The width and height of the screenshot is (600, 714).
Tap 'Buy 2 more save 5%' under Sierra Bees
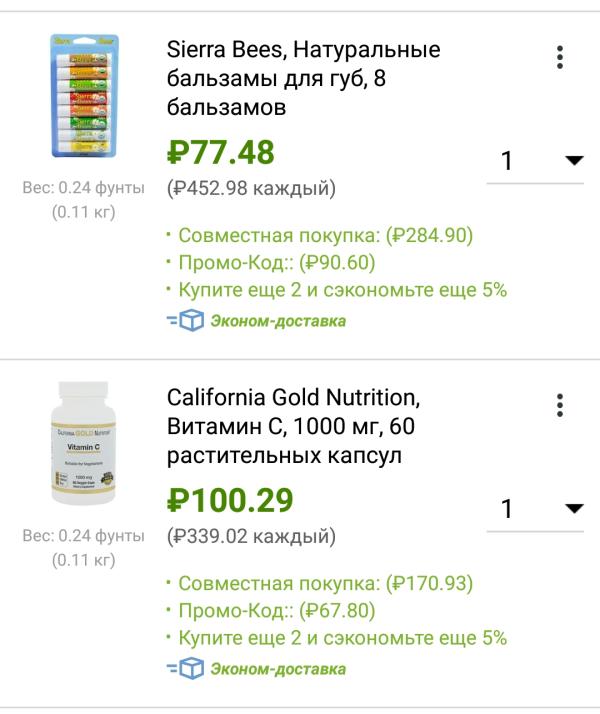click(x=342, y=290)
